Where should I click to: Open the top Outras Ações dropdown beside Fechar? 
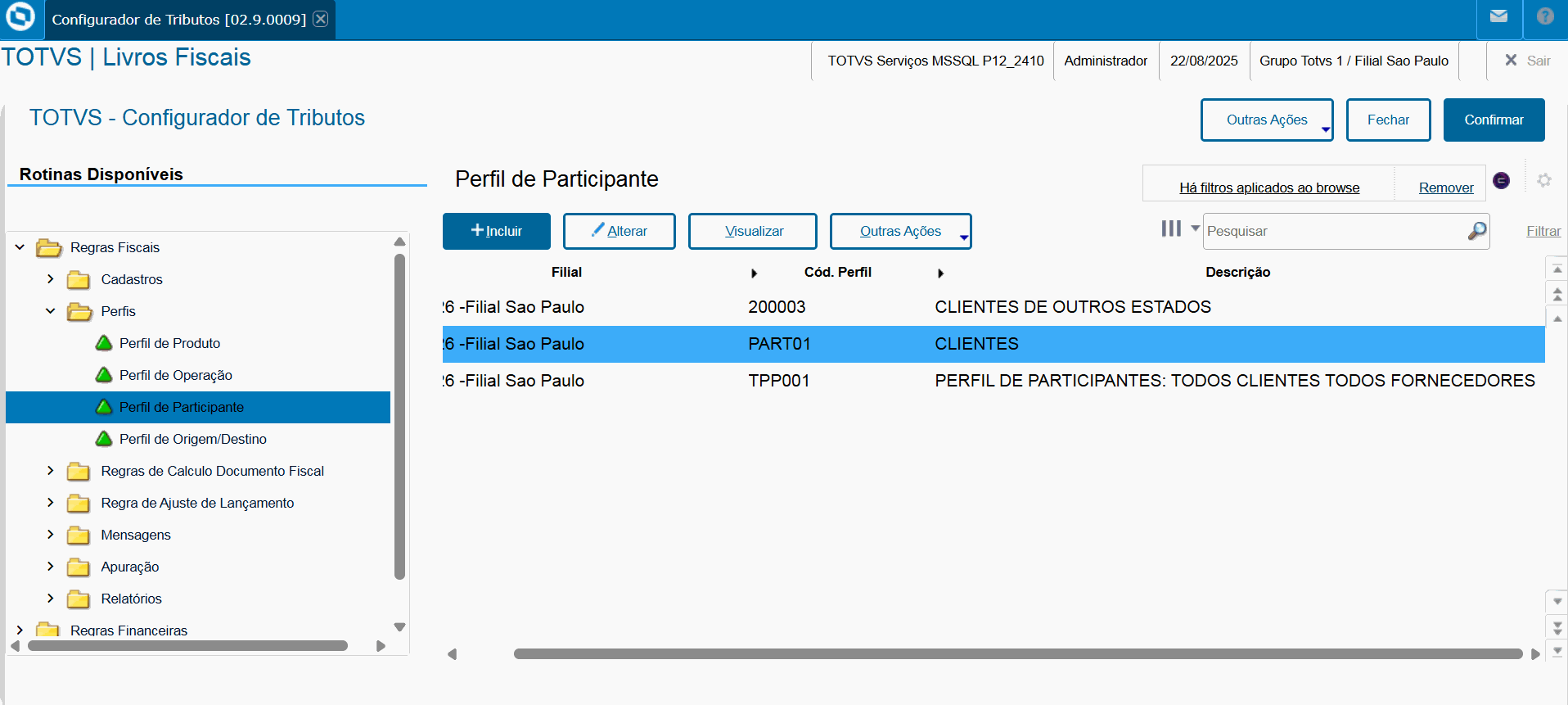click(1267, 120)
